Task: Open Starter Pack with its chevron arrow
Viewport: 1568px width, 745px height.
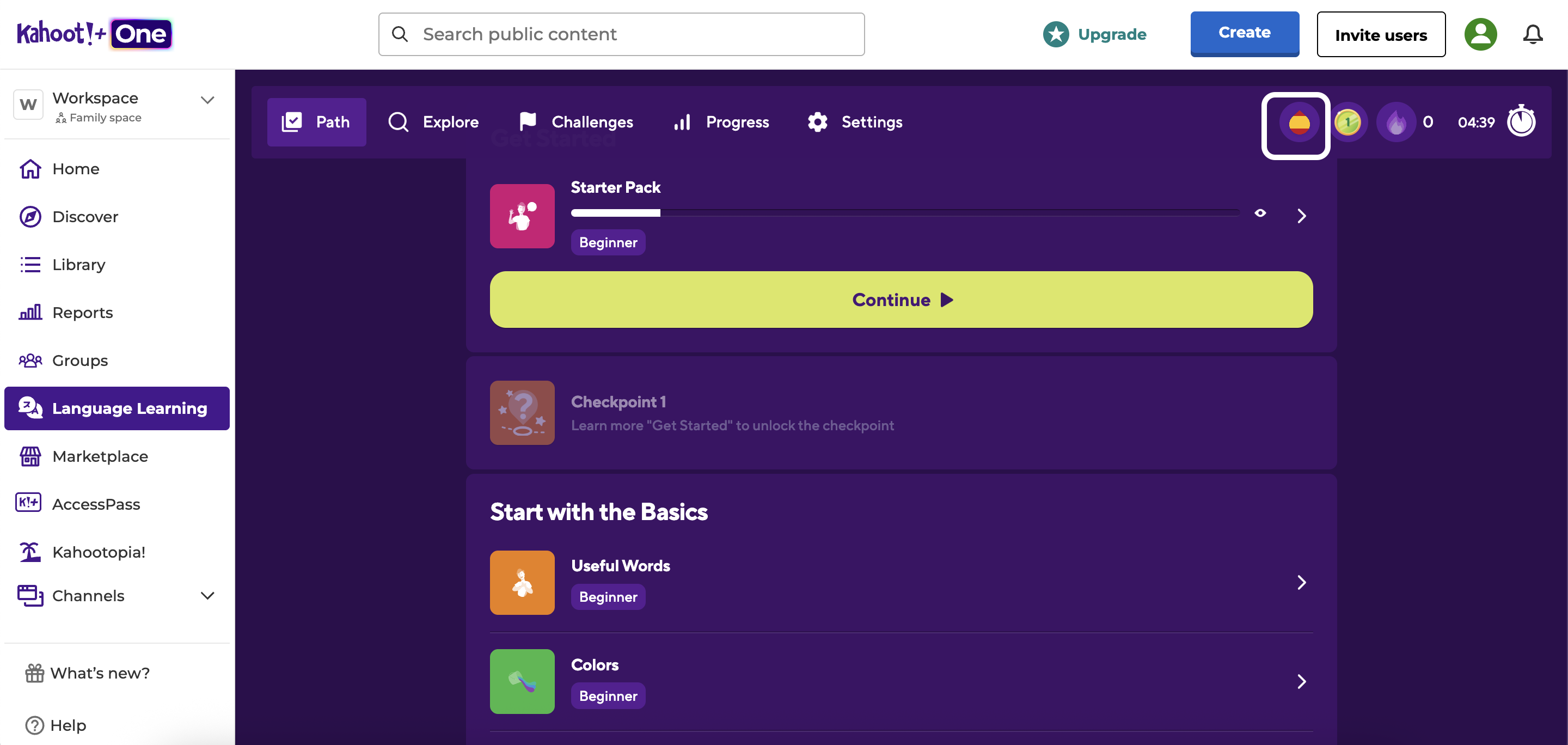Action: (1301, 216)
